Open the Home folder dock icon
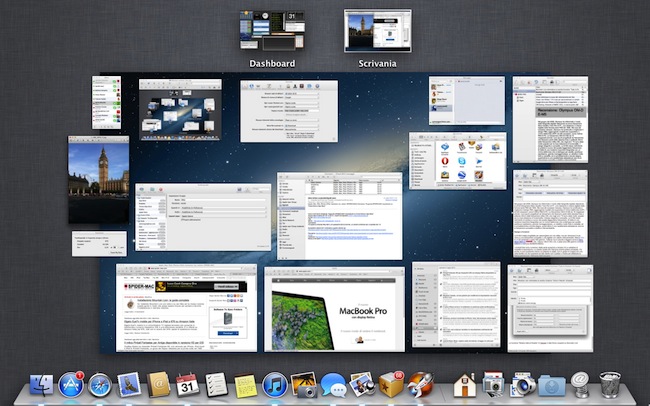The width and height of the screenshot is (650, 406). pyautogui.click(x=463, y=385)
